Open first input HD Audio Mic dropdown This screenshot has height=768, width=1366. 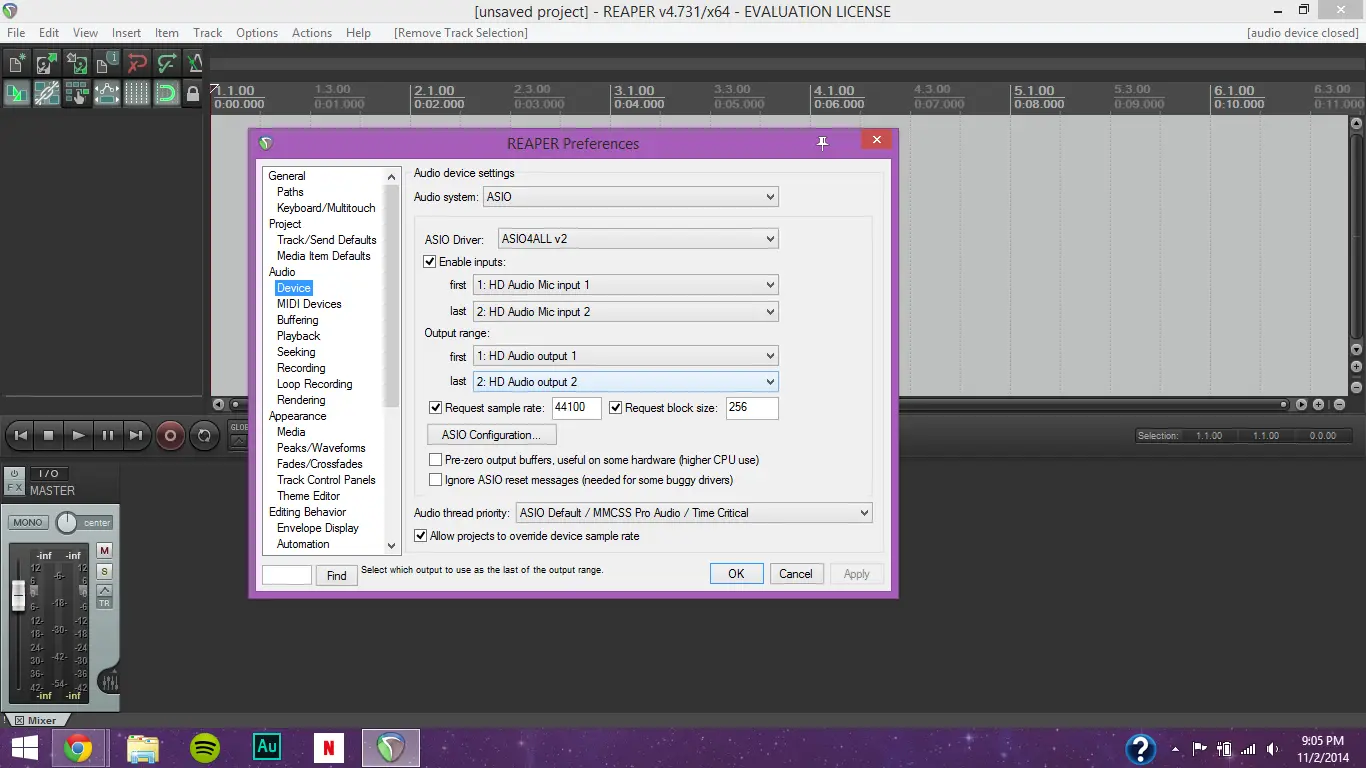(625, 285)
